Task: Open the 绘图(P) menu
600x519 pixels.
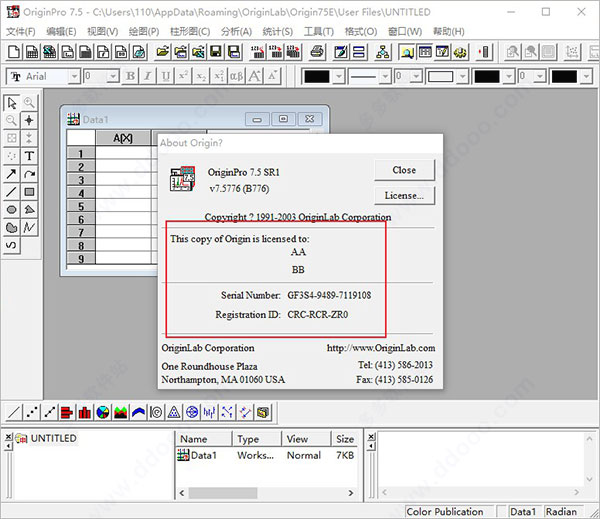Action: (144, 31)
